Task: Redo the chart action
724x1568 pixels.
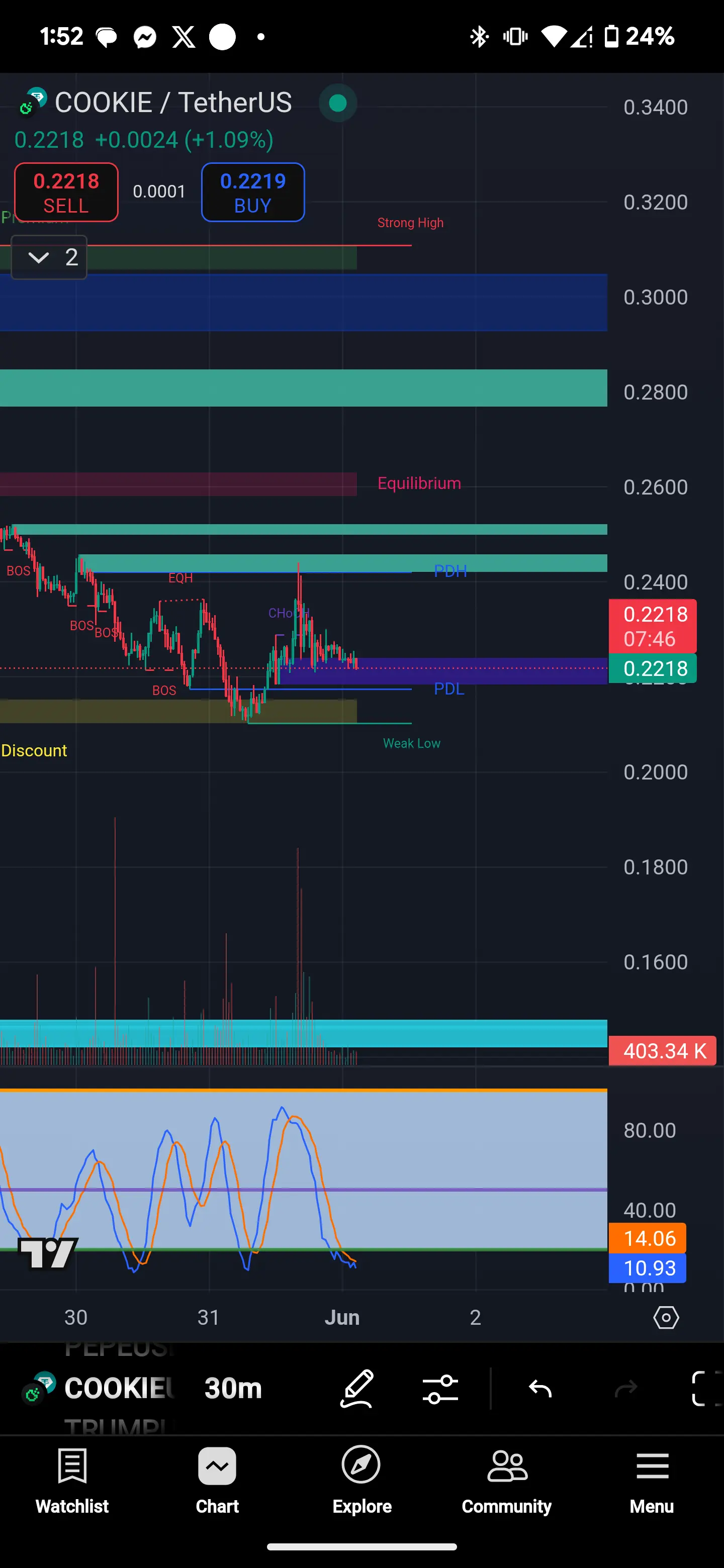Action: 626,1389
